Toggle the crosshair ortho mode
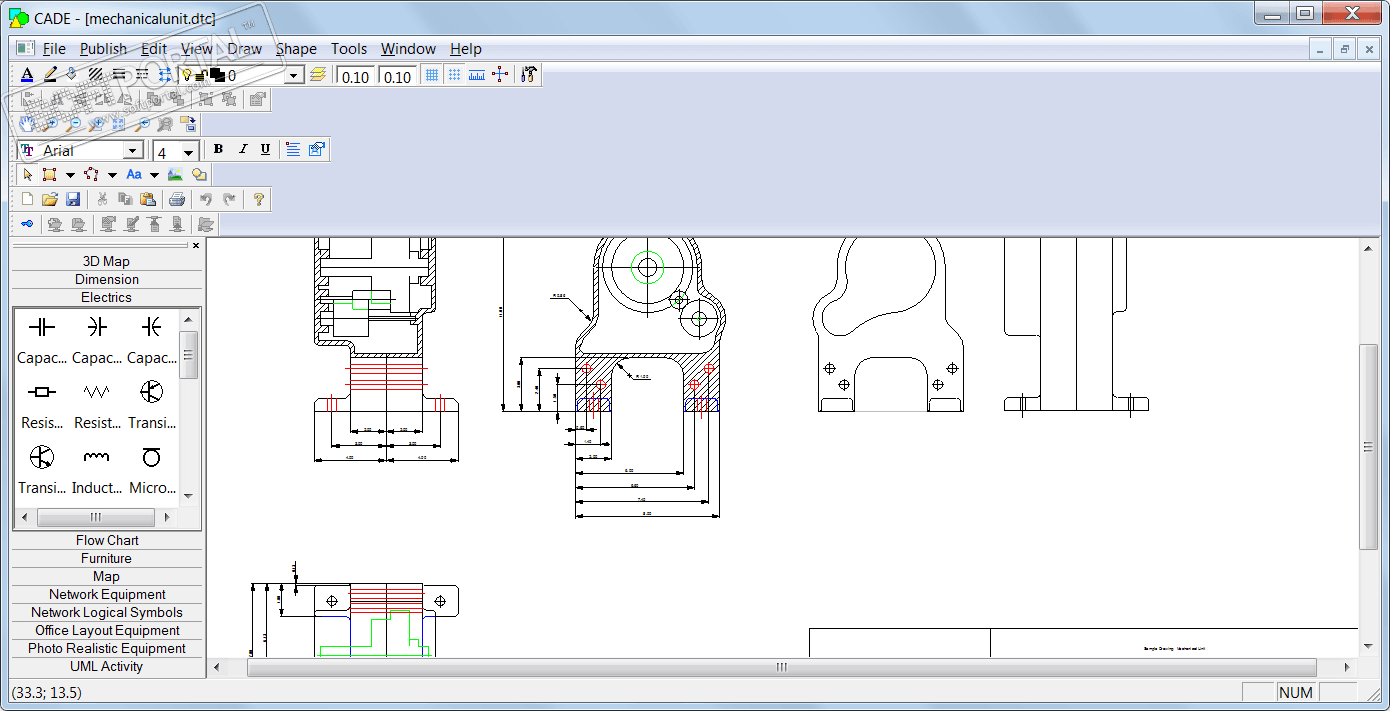The height and width of the screenshot is (711, 1390). pyautogui.click(x=500, y=75)
